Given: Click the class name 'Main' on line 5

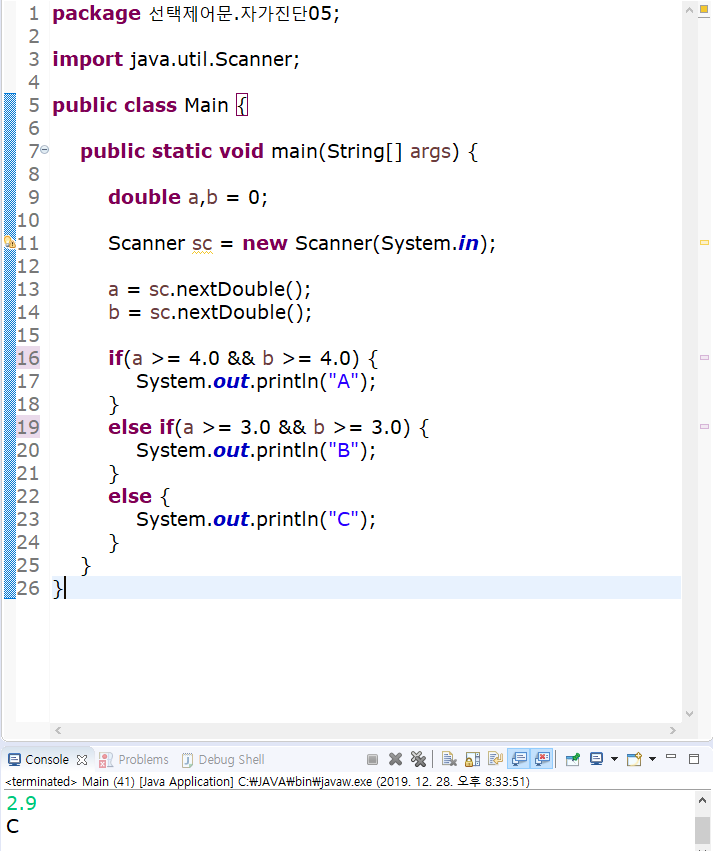Looking at the screenshot, I should [206, 105].
